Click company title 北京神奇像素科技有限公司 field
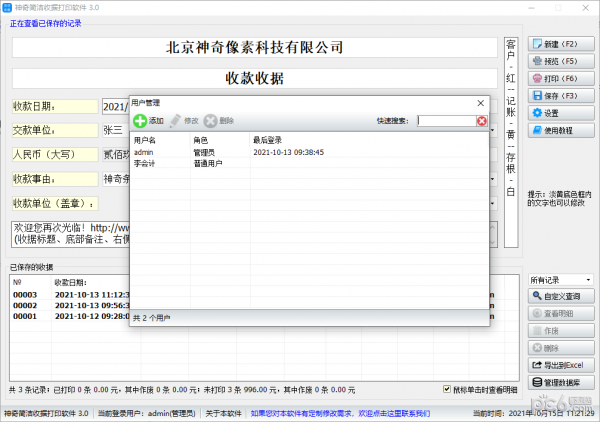This screenshot has width=600, height=422. 254,47
